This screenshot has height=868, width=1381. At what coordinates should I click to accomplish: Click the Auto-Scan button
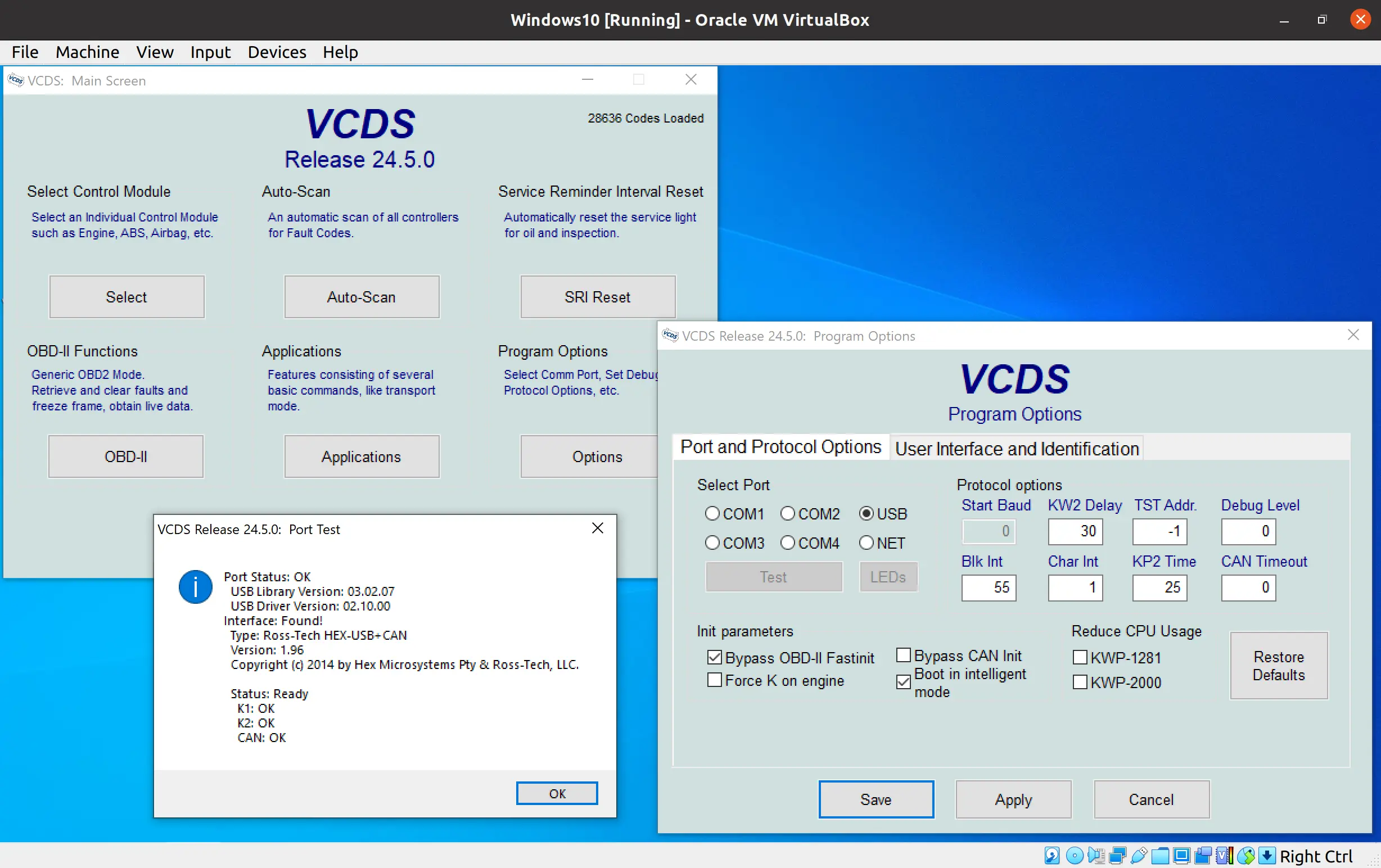[362, 297]
